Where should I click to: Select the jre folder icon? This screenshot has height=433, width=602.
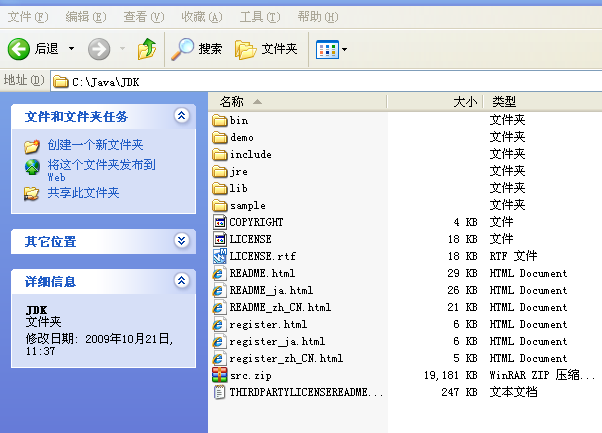click(x=220, y=171)
